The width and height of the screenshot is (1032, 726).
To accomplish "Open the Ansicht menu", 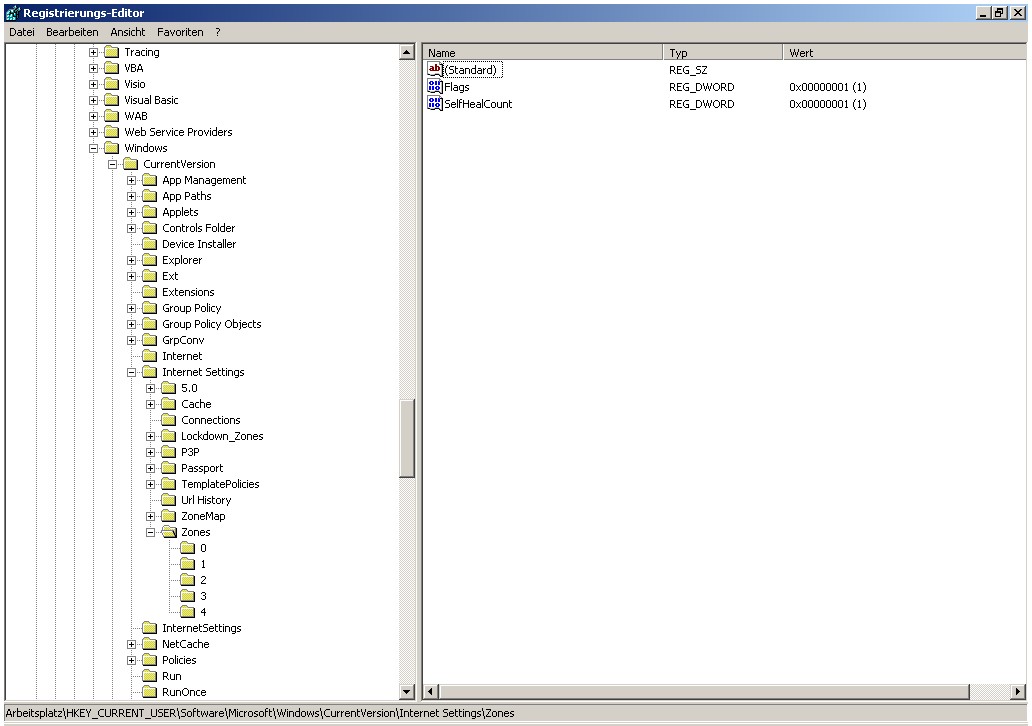I will (128, 32).
